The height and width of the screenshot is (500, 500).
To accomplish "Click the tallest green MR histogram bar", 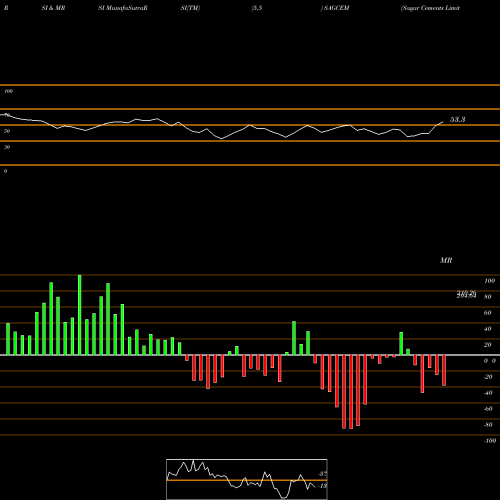I will coord(79,315).
